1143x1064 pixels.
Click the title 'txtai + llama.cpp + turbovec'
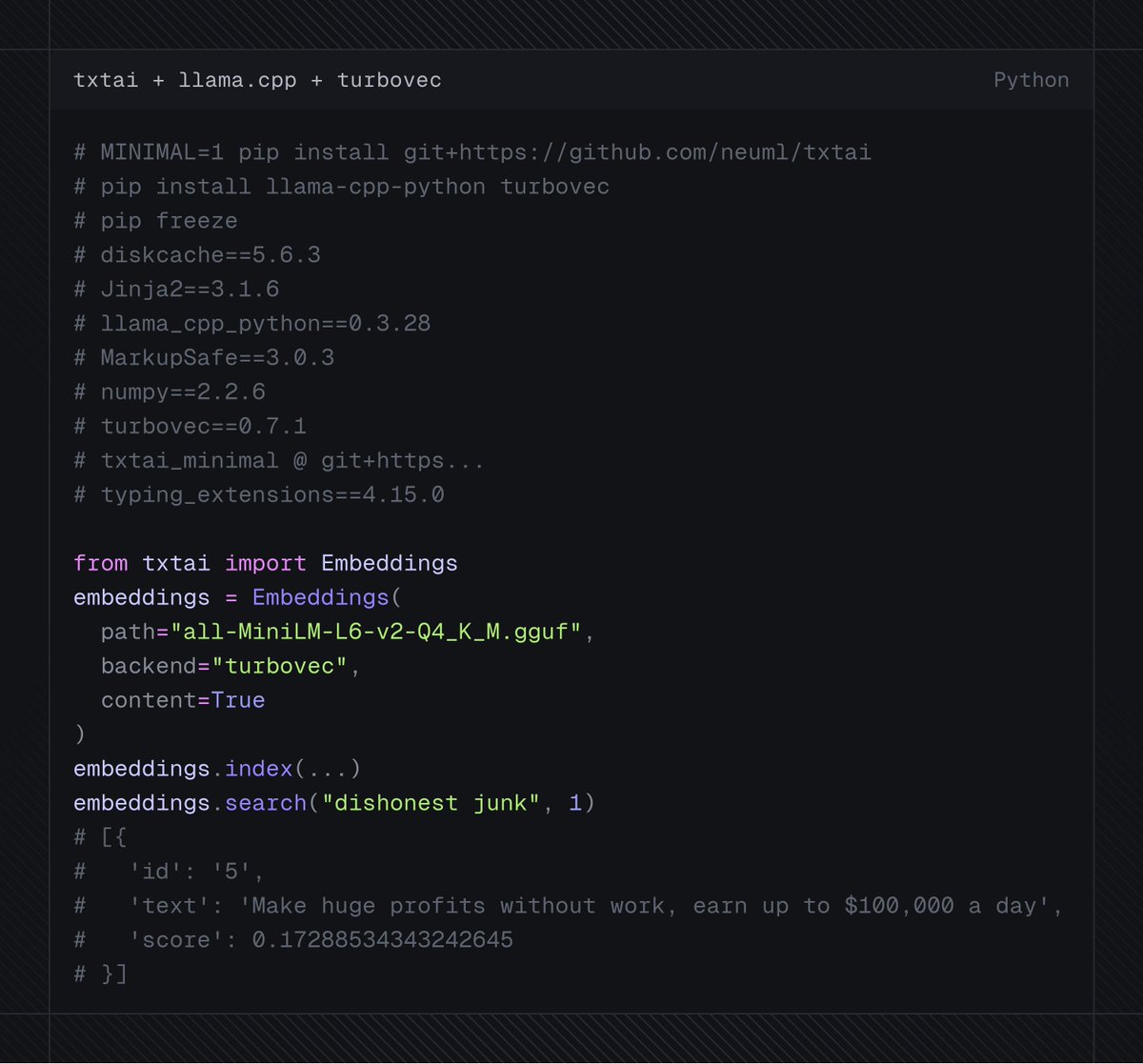click(257, 80)
